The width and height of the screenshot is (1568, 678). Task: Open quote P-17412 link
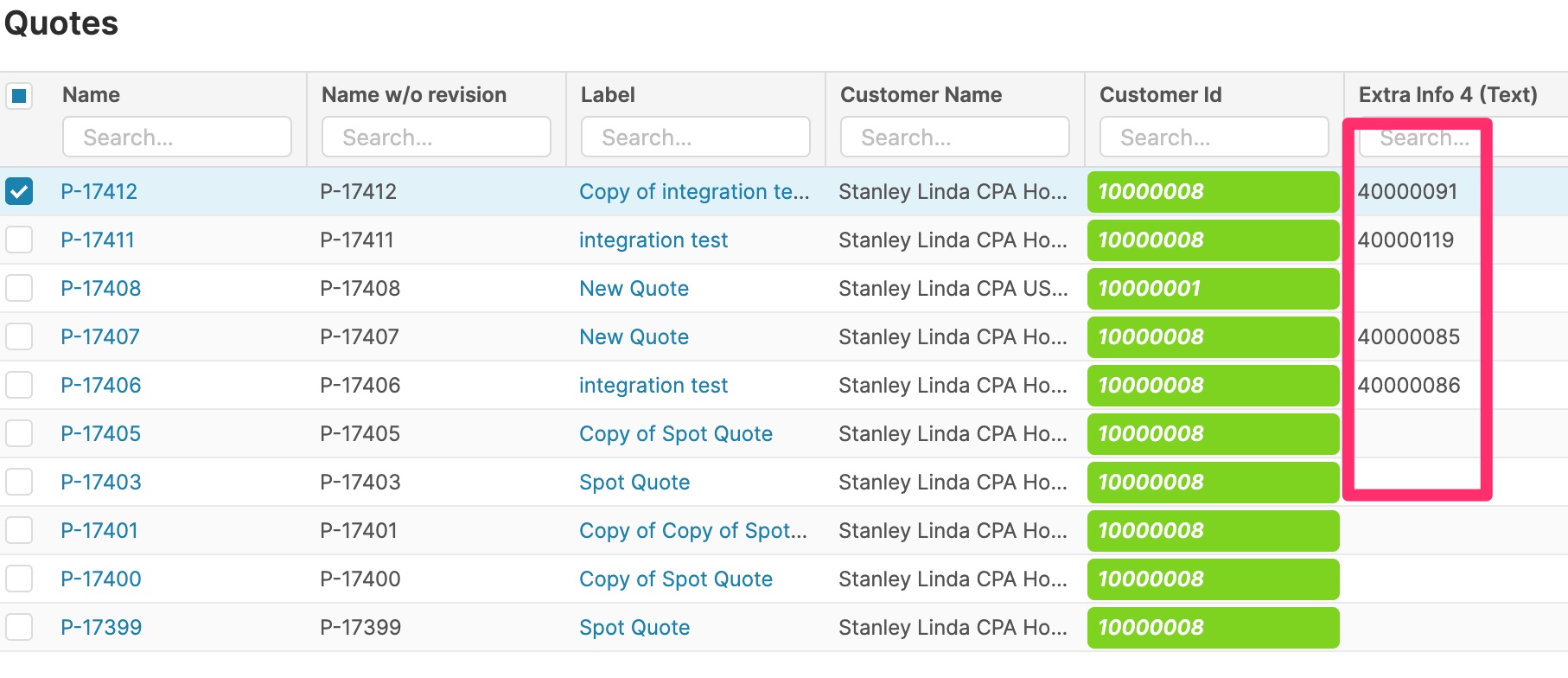click(x=99, y=191)
